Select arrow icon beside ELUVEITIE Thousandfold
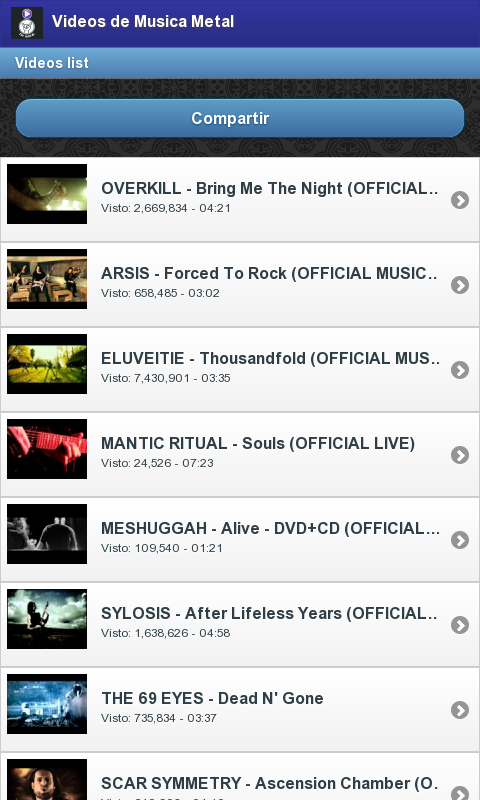This screenshot has width=480, height=800. tap(460, 370)
